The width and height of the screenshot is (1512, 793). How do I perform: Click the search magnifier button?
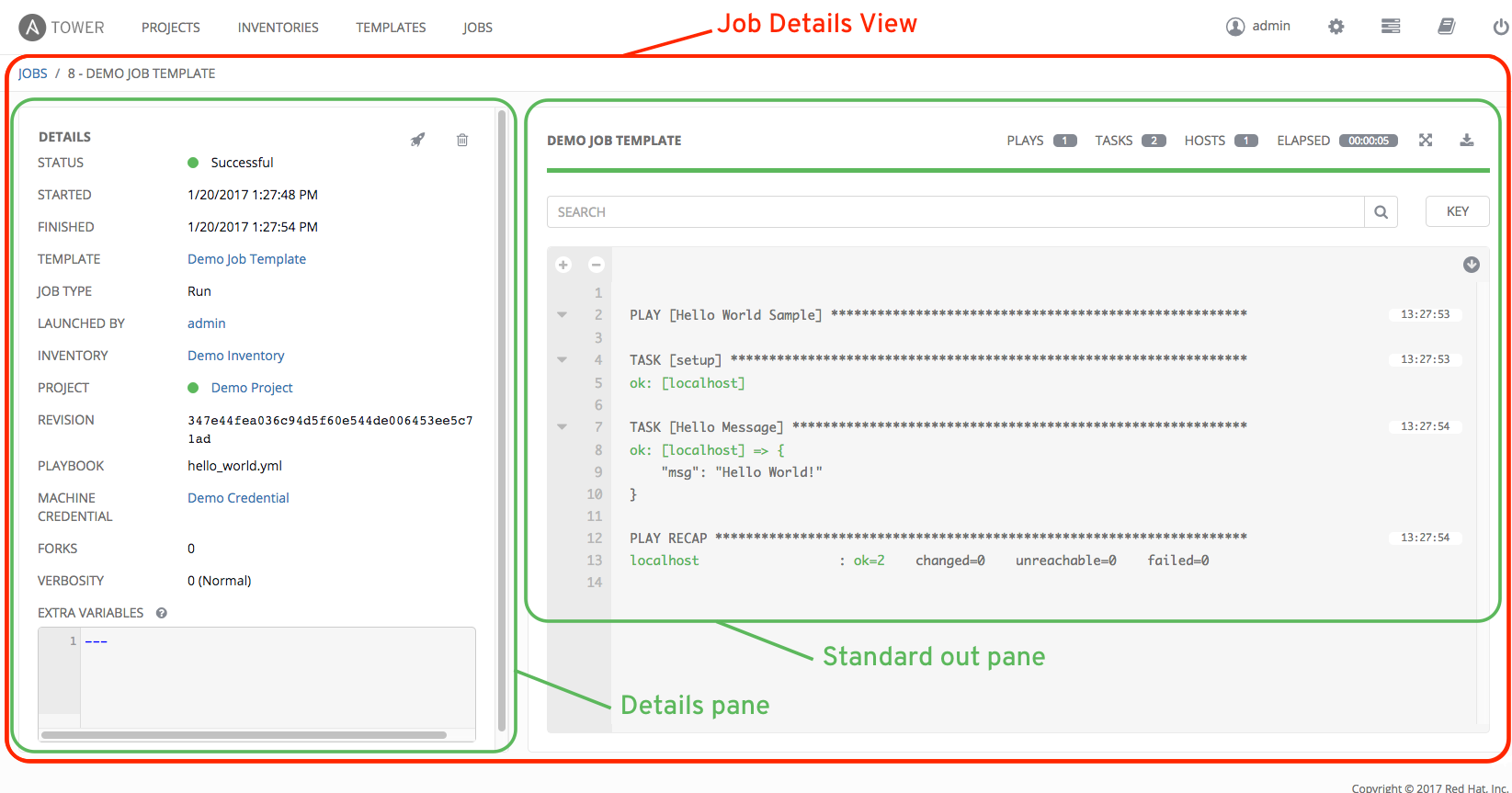(1381, 211)
